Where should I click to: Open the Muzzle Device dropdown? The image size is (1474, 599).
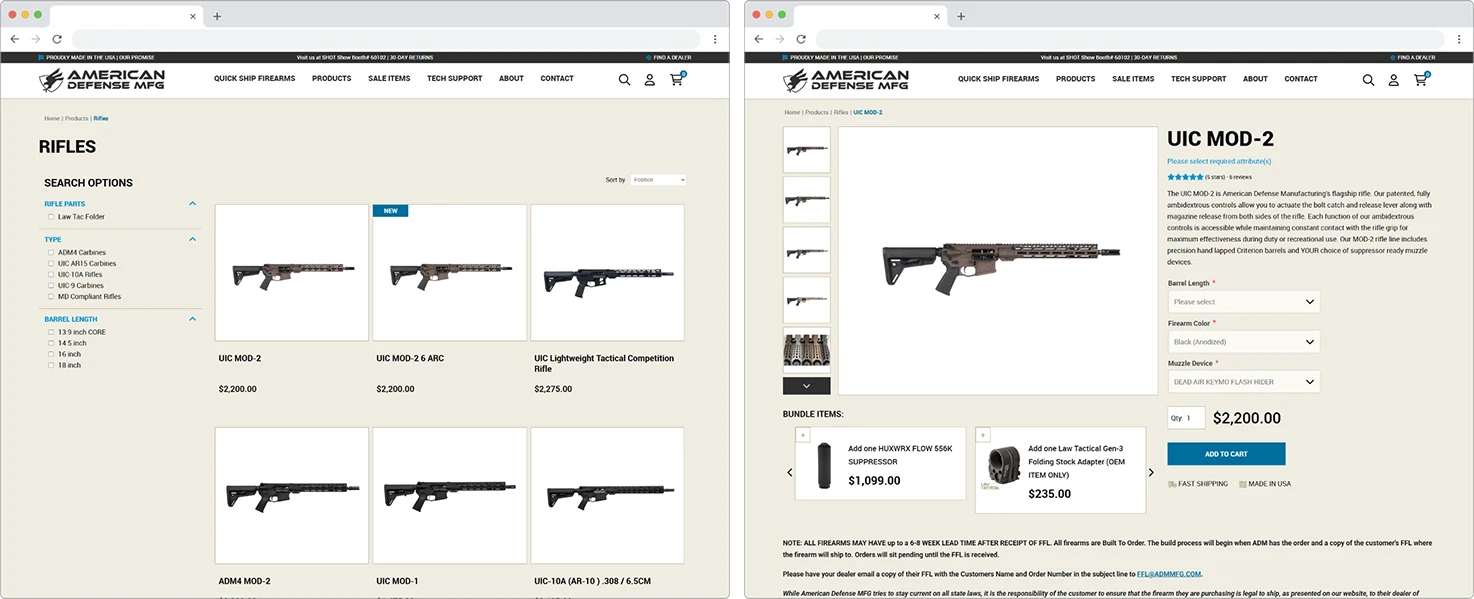point(1242,381)
